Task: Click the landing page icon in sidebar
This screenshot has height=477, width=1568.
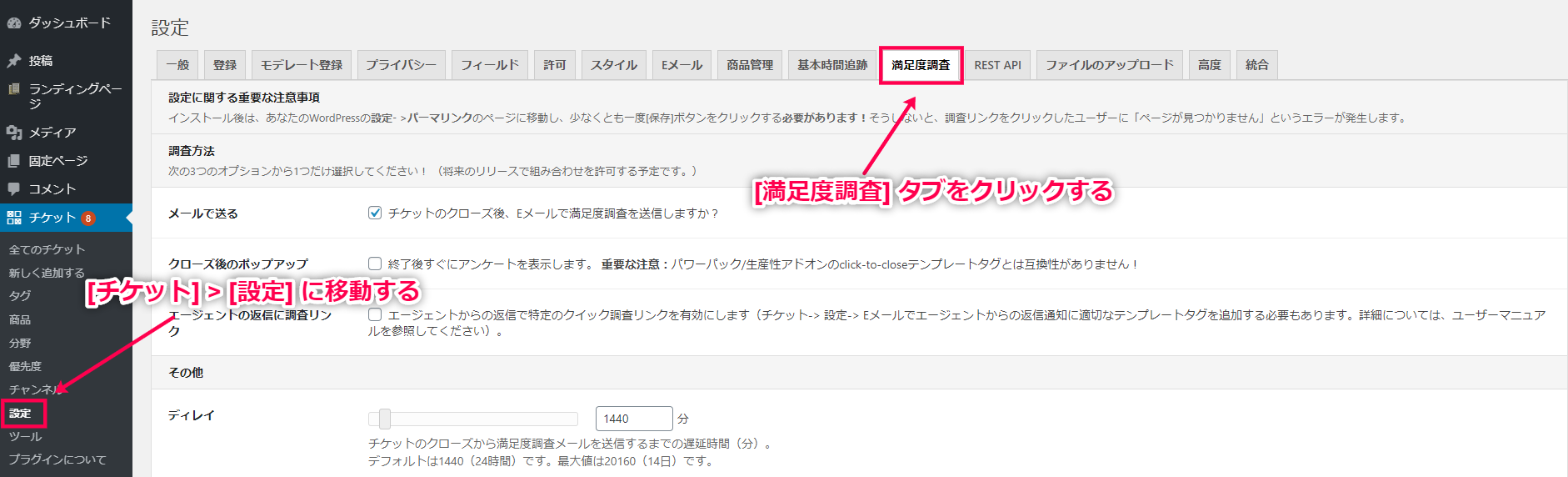Action: [x=14, y=88]
